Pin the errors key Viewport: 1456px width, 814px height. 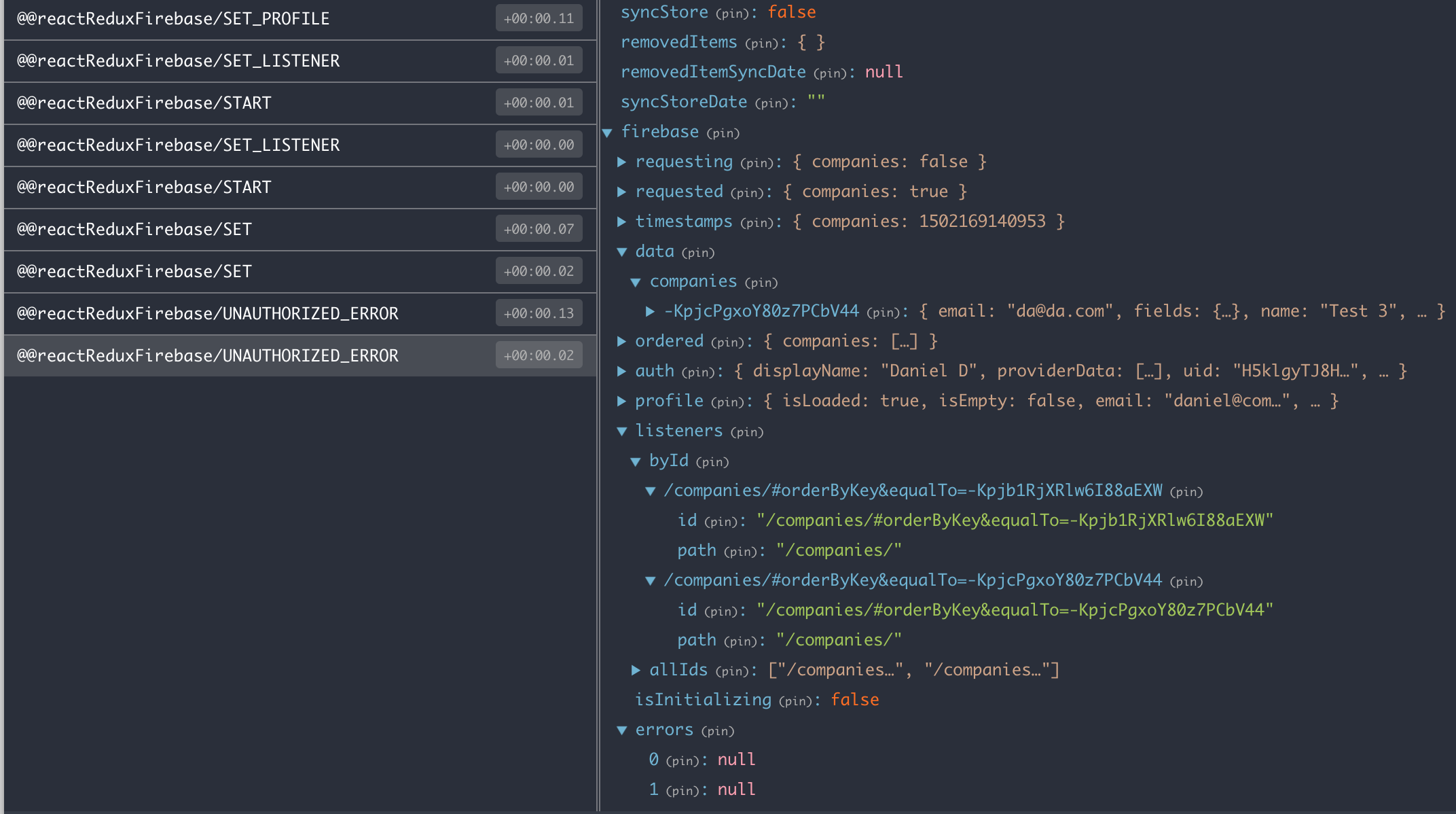(717, 731)
